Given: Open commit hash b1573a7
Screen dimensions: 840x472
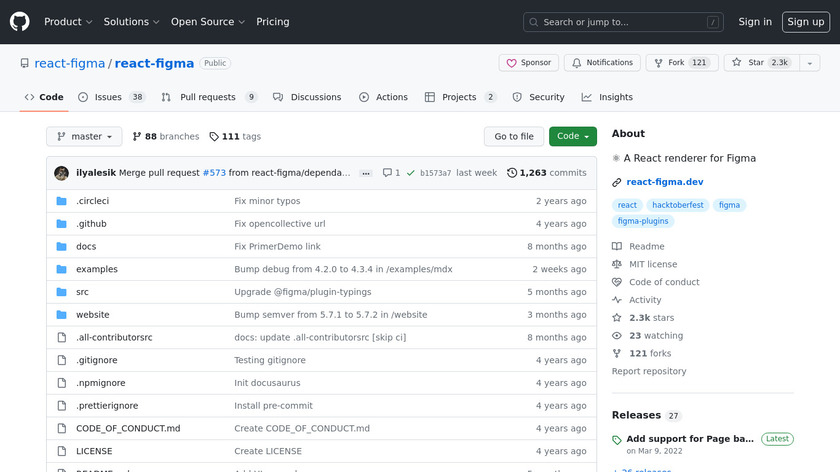Looking at the screenshot, I should coord(436,173).
